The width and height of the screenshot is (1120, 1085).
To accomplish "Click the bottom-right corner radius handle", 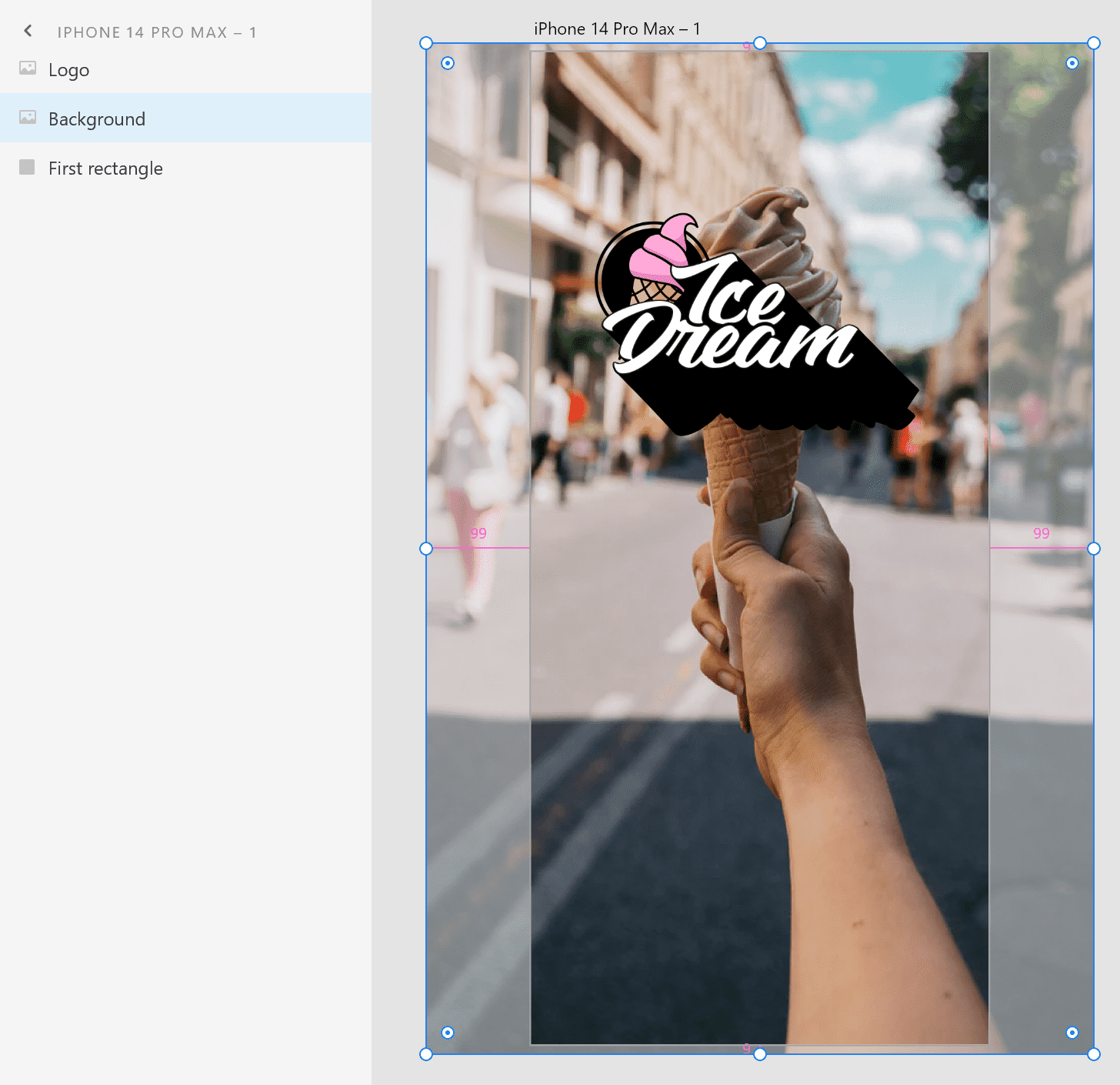I will pyautogui.click(x=1072, y=1033).
